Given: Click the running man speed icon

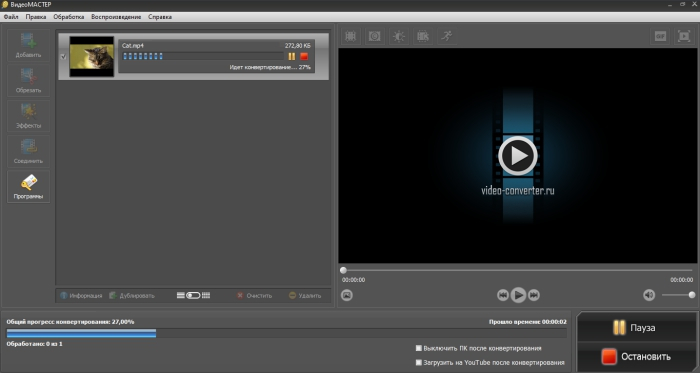Looking at the screenshot, I should click(x=446, y=36).
